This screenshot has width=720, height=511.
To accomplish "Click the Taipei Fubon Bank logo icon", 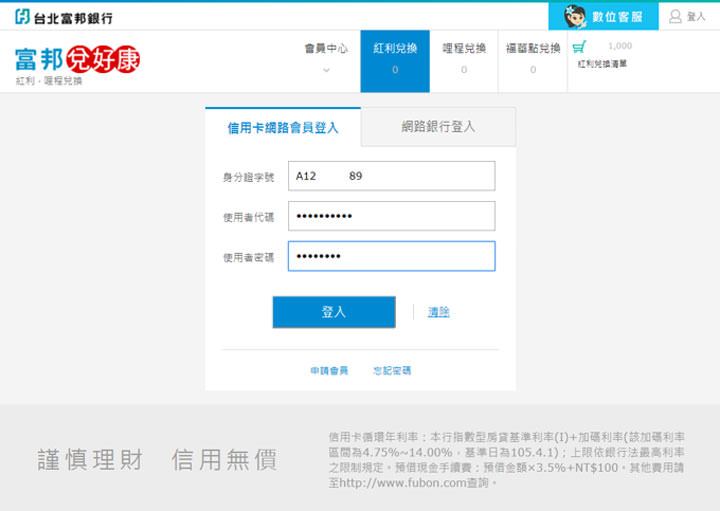I will click(x=22, y=17).
